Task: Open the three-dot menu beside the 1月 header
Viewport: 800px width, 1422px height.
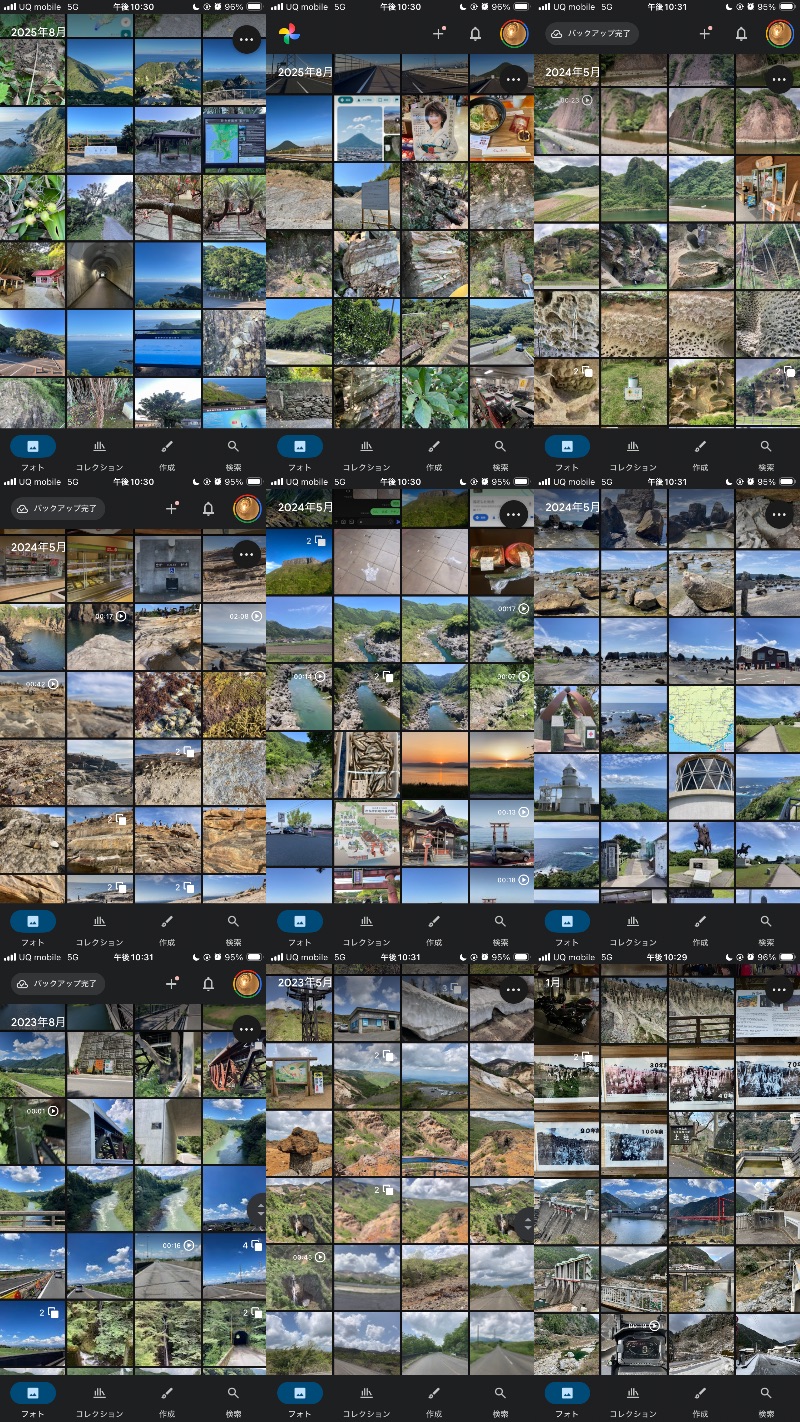Action: tap(779, 991)
